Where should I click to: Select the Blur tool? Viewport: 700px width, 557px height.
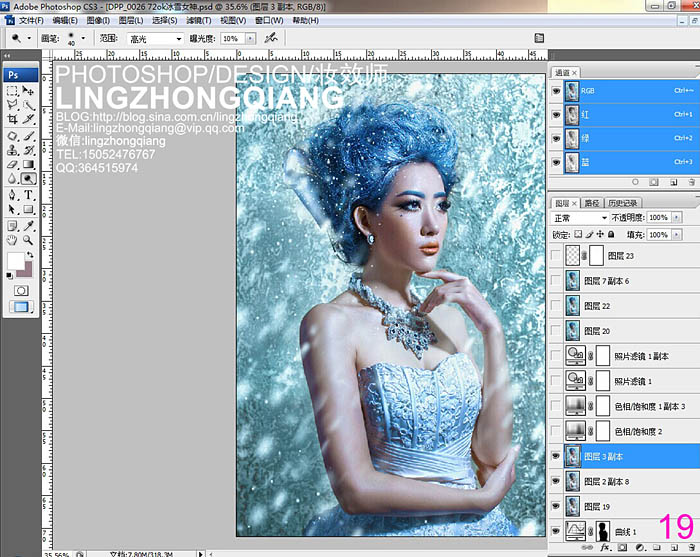point(12,179)
